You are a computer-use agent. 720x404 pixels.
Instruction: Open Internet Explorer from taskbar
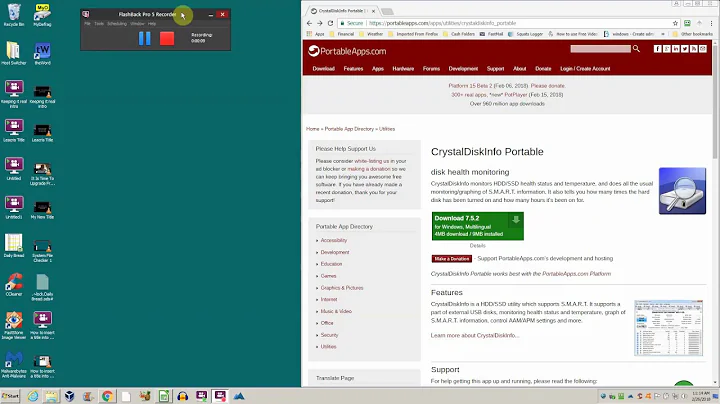pyautogui.click(x=33, y=396)
